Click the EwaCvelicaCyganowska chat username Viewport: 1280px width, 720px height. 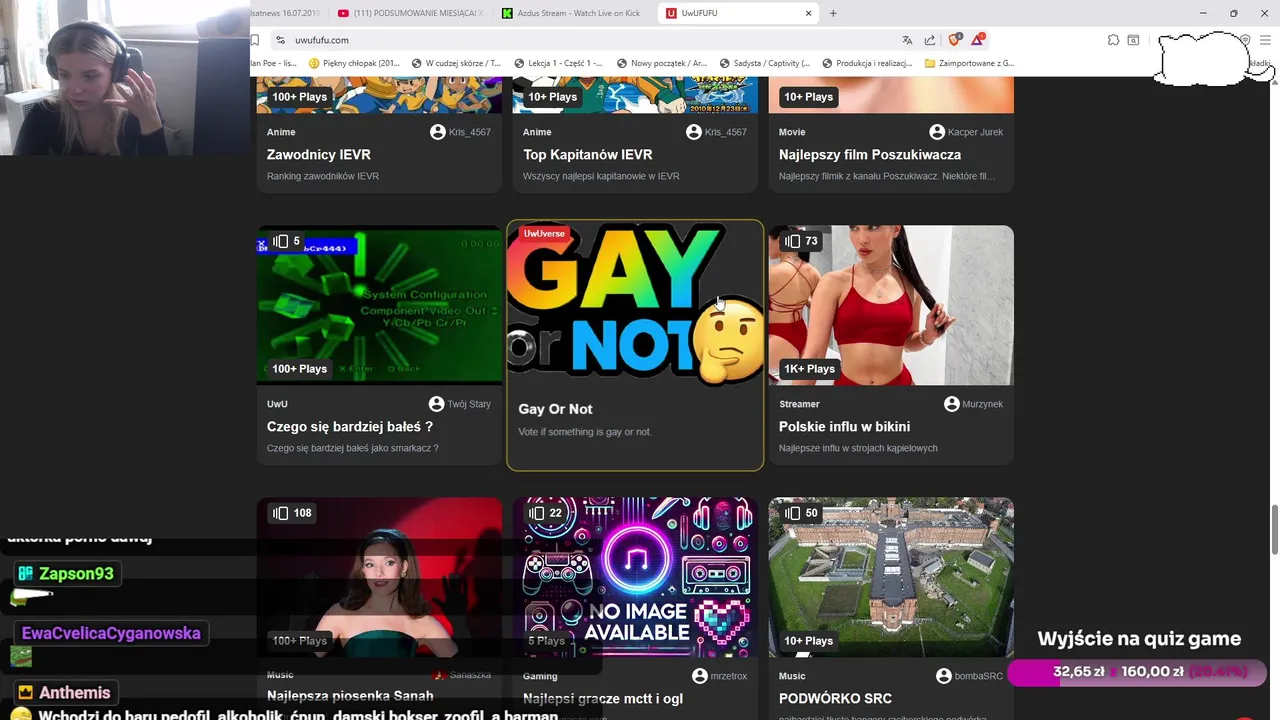[111, 633]
